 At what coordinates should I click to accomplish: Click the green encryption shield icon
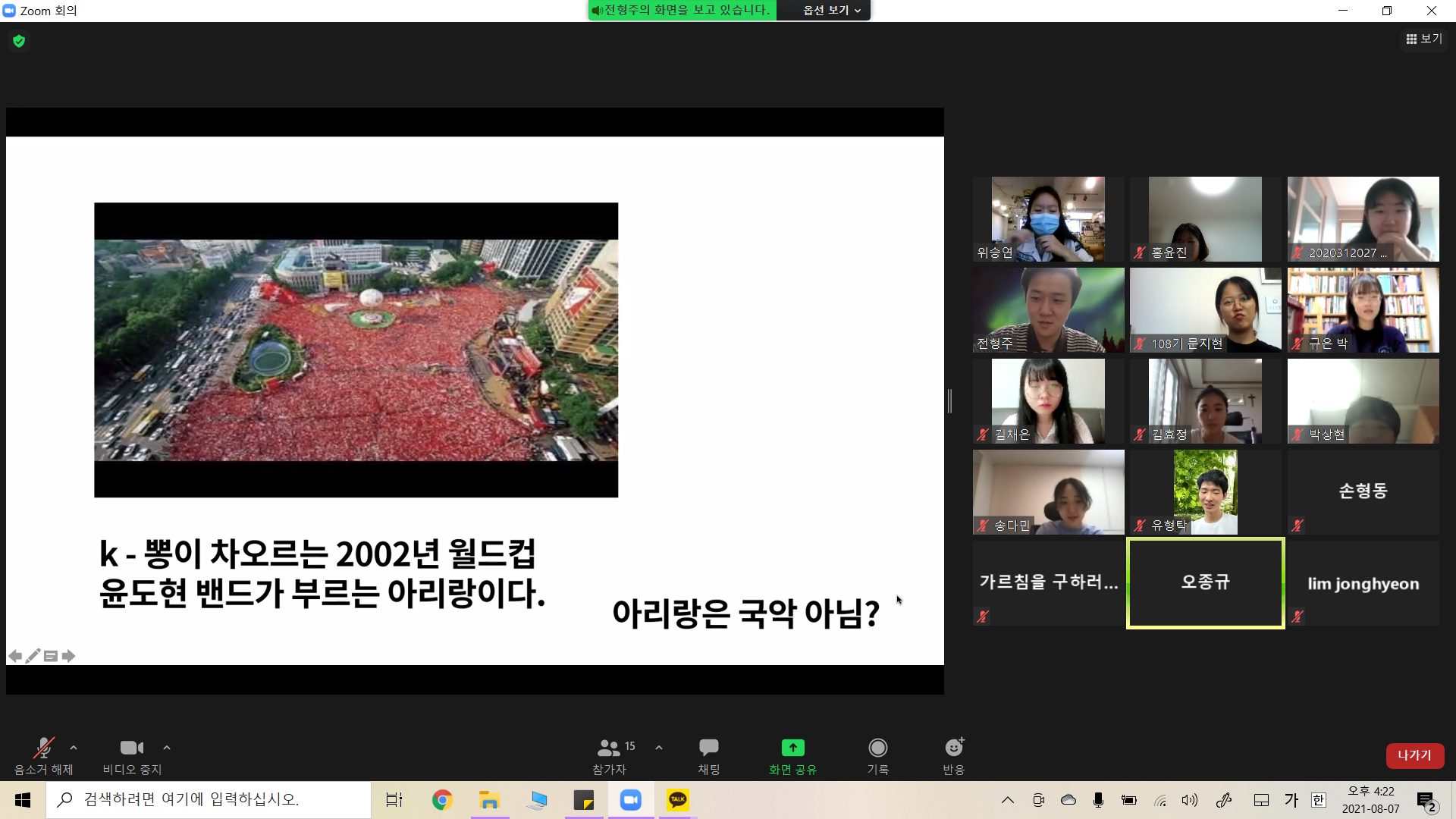19,41
